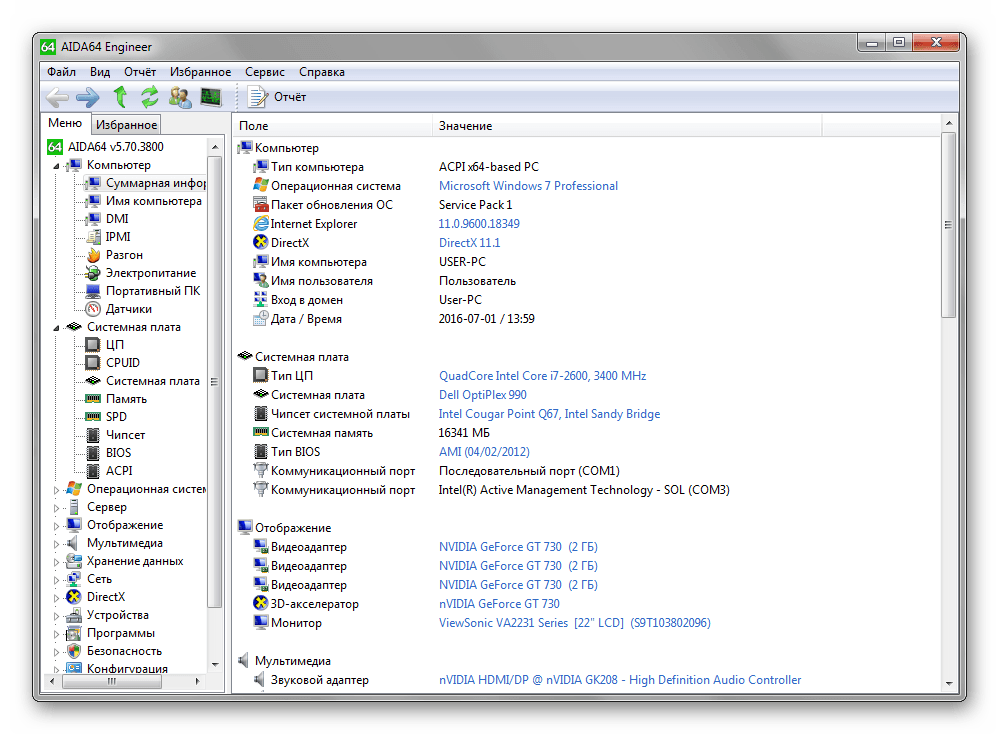The image size is (999, 734).
Task: Click the Отчёт toolbar button
Action: pyautogui.click(x=277, y=97)
